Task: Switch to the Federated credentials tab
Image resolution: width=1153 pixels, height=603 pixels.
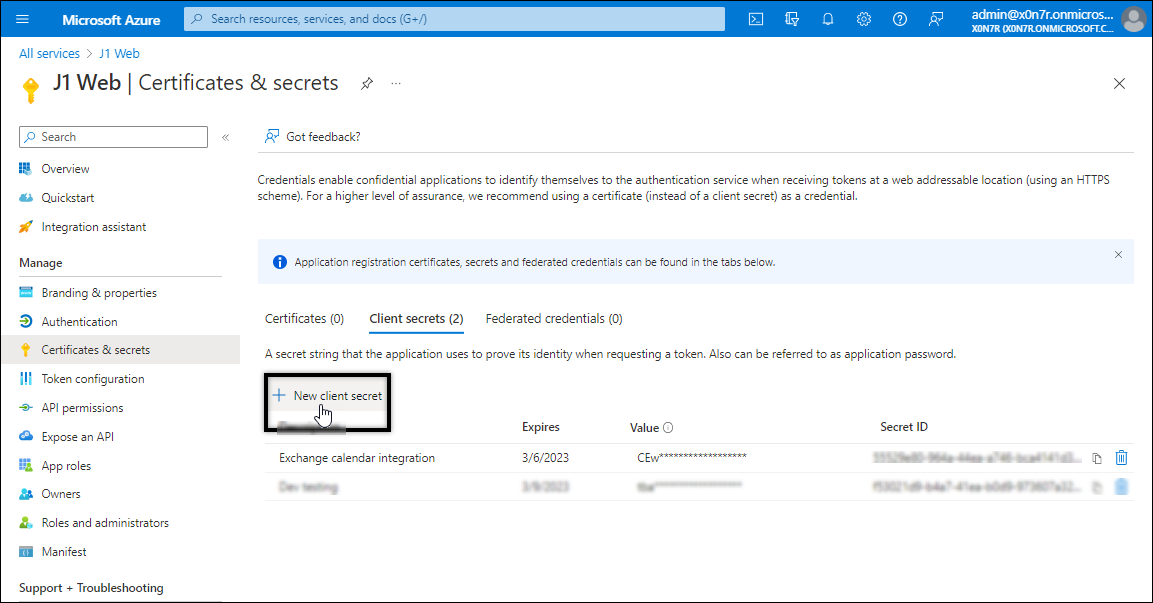Action: [x=553, y=319]
